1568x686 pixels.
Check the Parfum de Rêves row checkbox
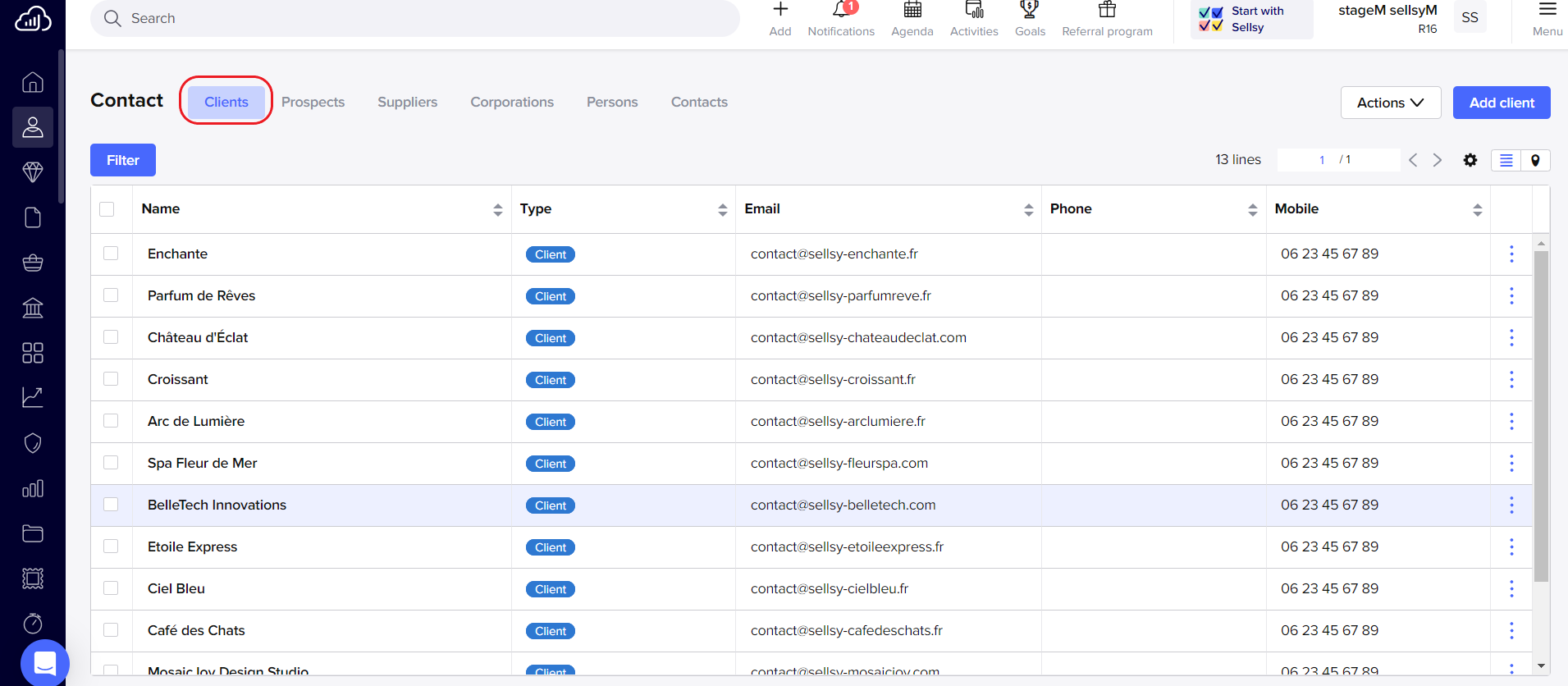[111, 295]
